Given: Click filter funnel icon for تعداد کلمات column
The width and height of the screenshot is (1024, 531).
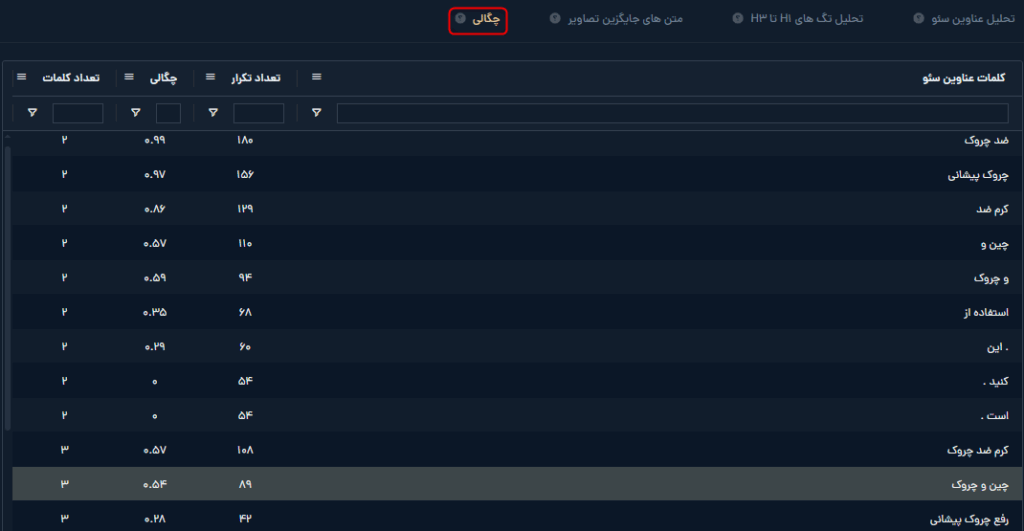Looking at the screenshot, I should [x=32, y=113].
